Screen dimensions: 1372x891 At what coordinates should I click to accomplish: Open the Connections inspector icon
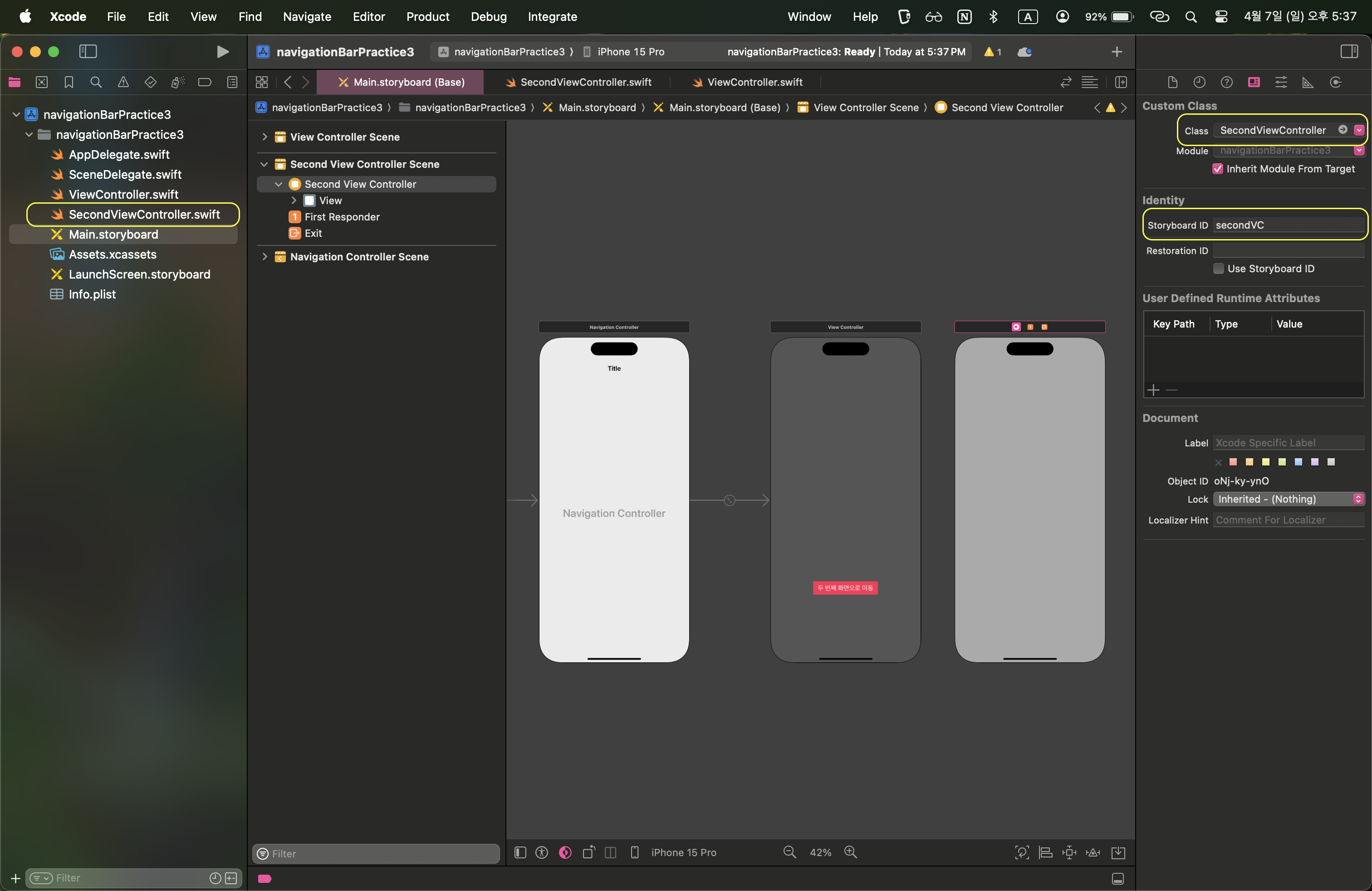[x=1335, y=83]
